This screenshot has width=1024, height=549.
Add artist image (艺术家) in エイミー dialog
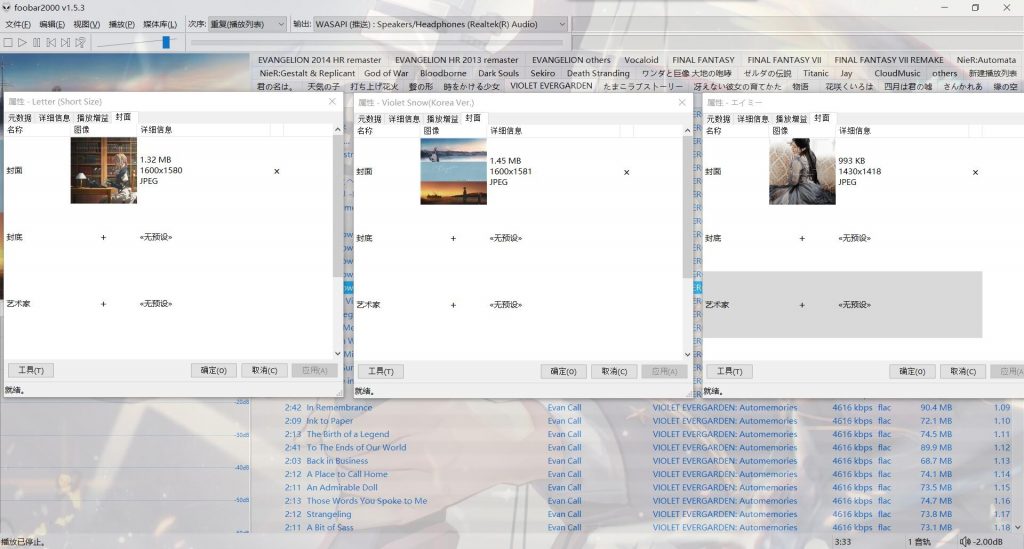[x=802, y=305]
